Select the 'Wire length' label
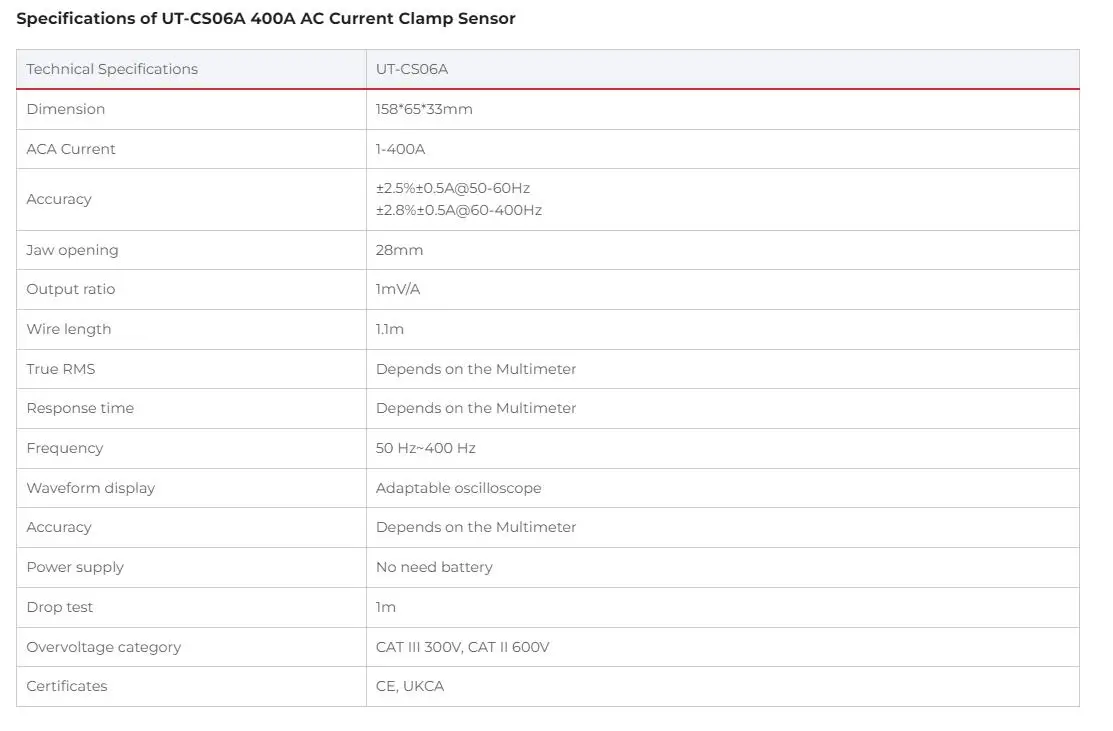 [69, 329]
